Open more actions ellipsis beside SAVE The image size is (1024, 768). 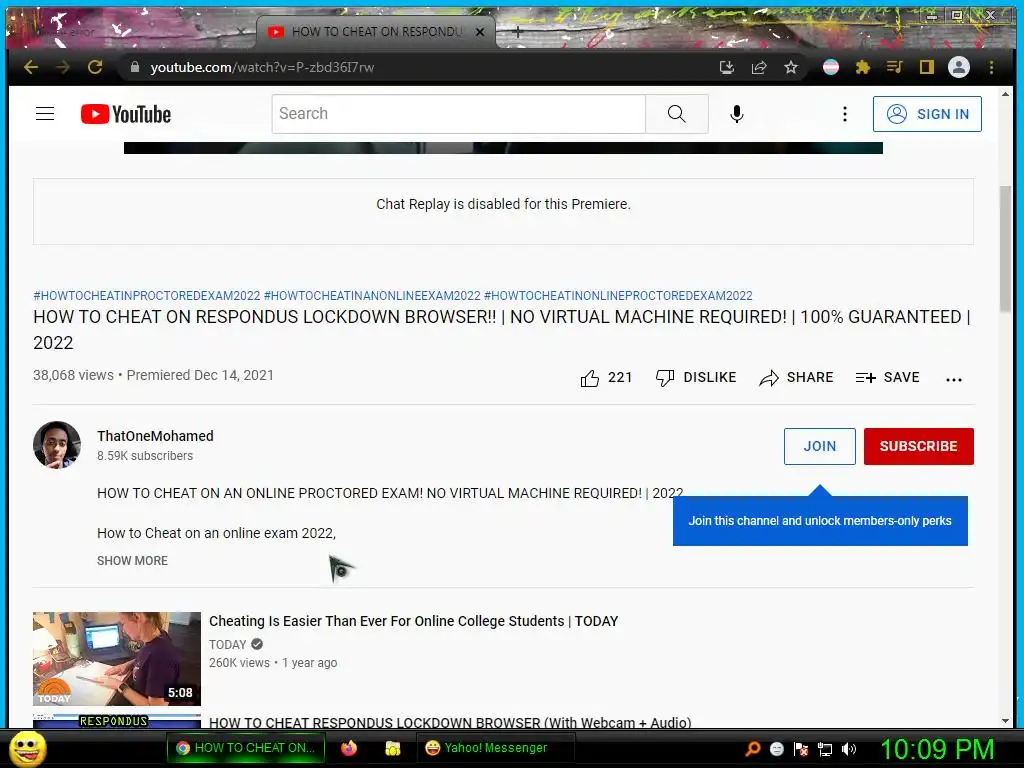953,379
